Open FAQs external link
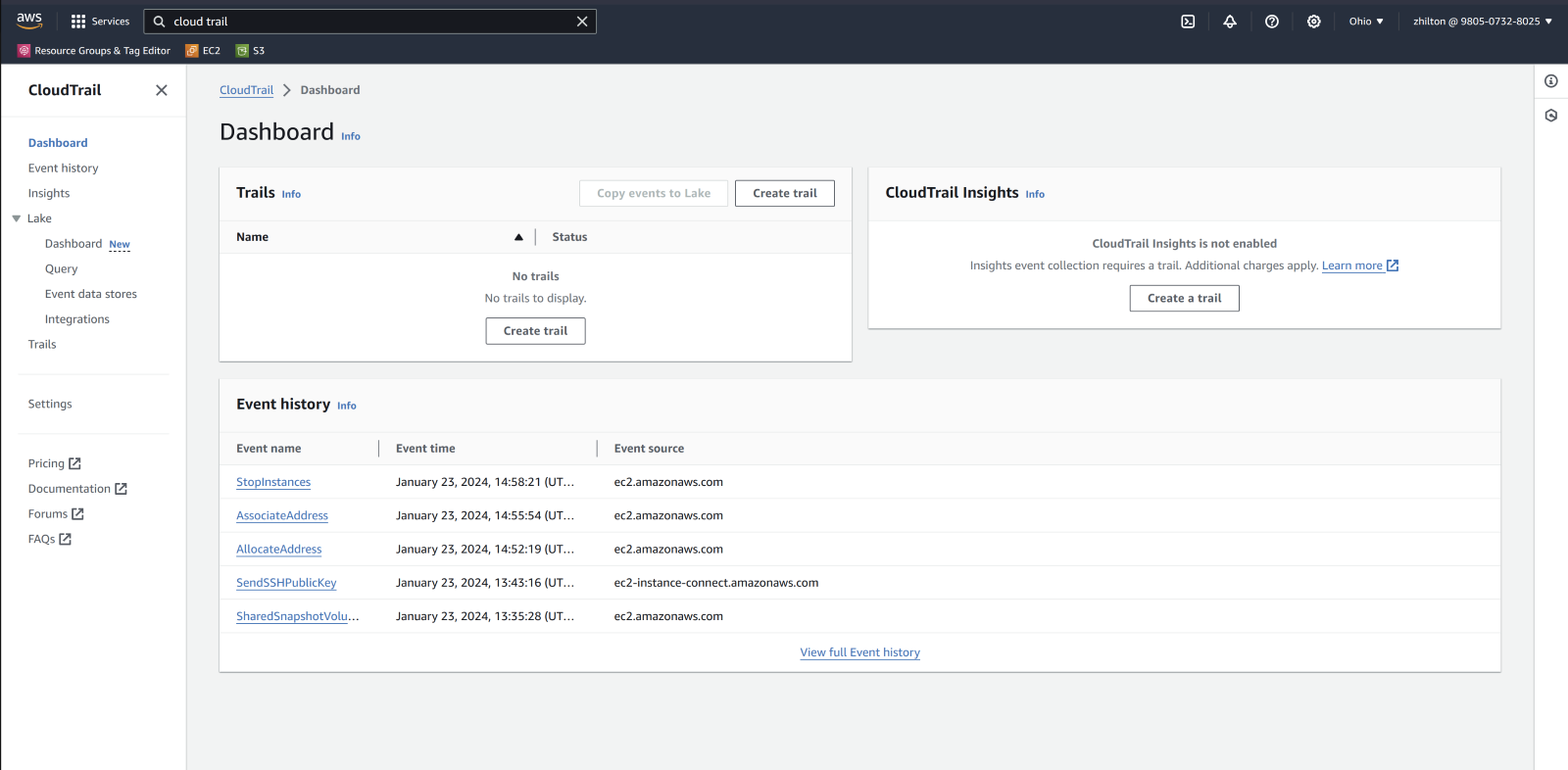The height and width of the screenshot is (770, 1568). 50,540
